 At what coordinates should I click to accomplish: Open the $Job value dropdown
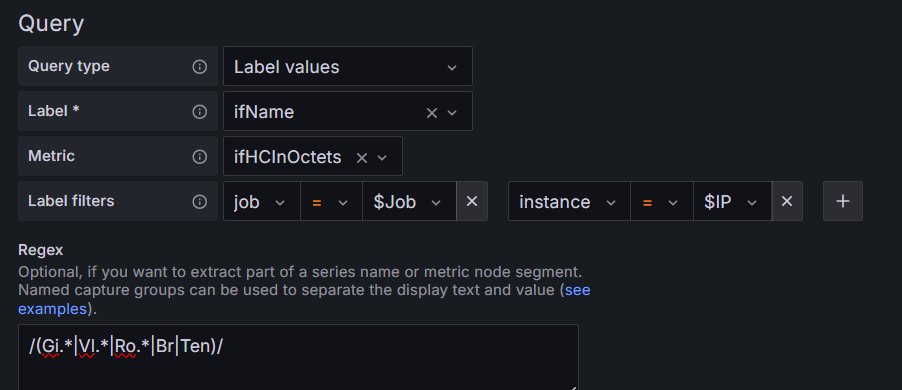point(409,201)
